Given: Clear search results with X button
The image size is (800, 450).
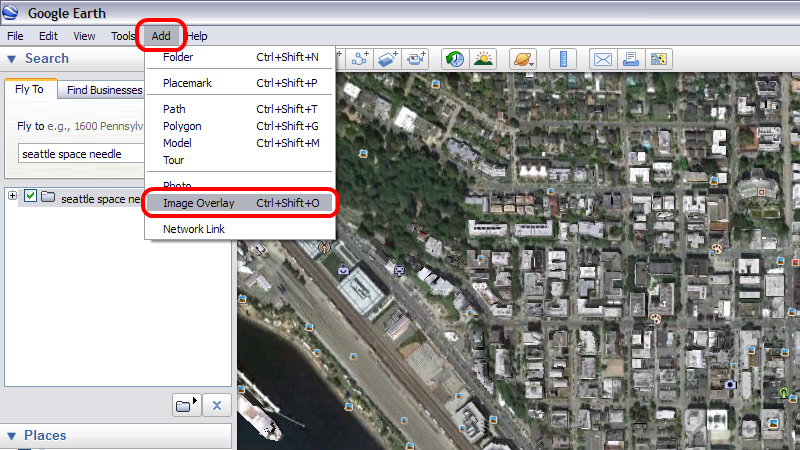Looking at the screenshot, I should 217,405.
